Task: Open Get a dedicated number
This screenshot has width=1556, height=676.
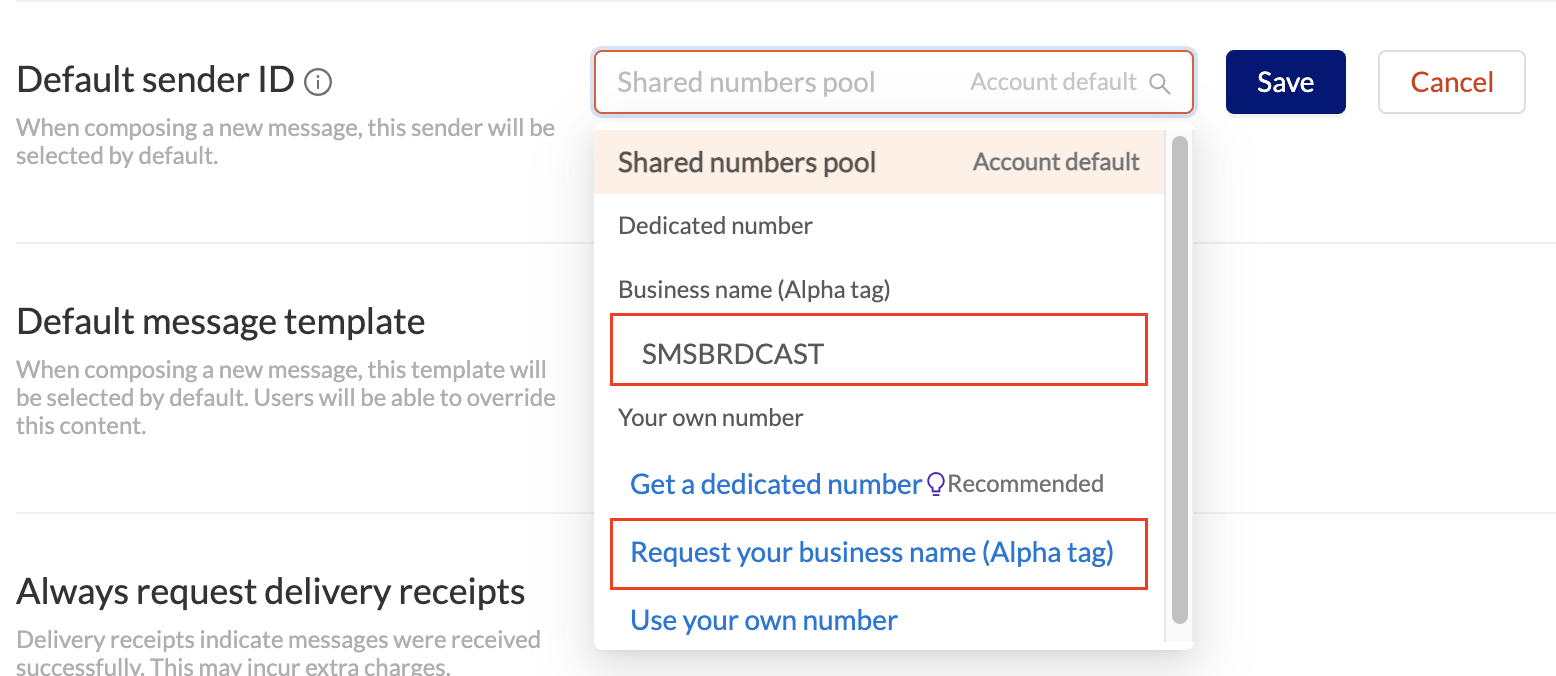Action: [x=776, y=483]
